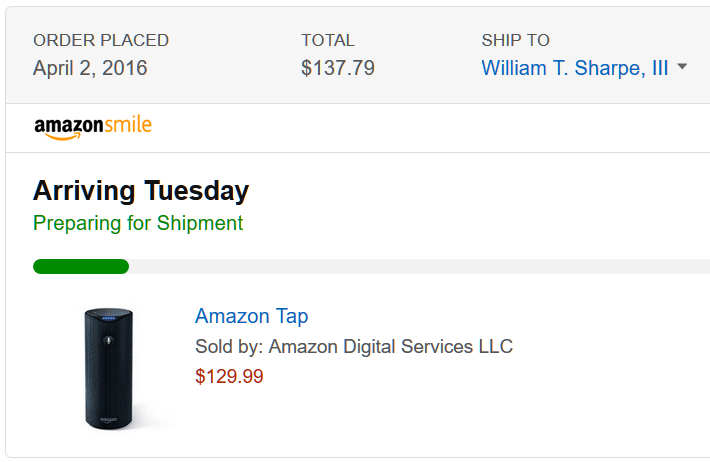This screenshot has height=462, width=710.
Task: Click the blue LED lights on the speaker
Action: coord(108,319)
